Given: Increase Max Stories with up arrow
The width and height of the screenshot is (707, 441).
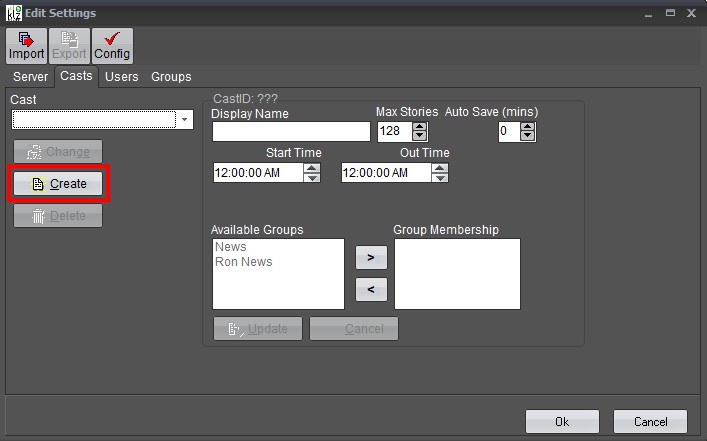Looking at the screenshot, I should 420,127.
